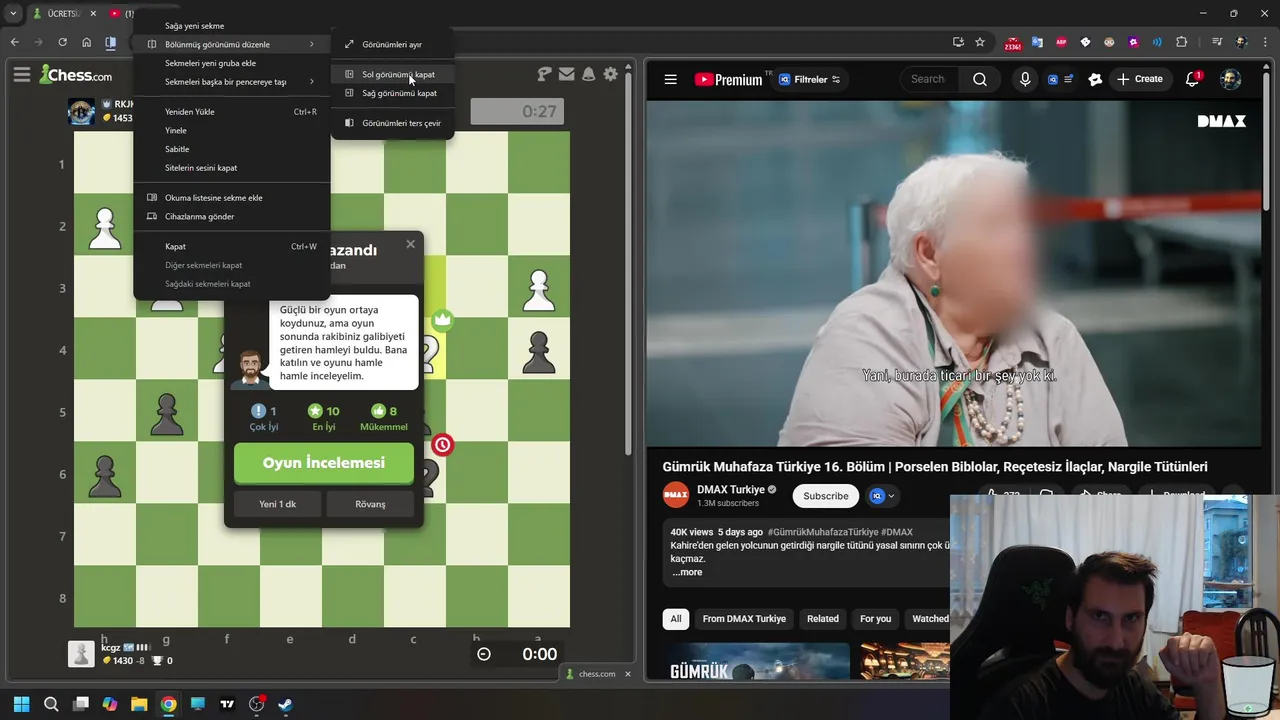The image size is (1280, 720).
Task: Select Yeniden Yükle from context menu
Action: [232, 112]
